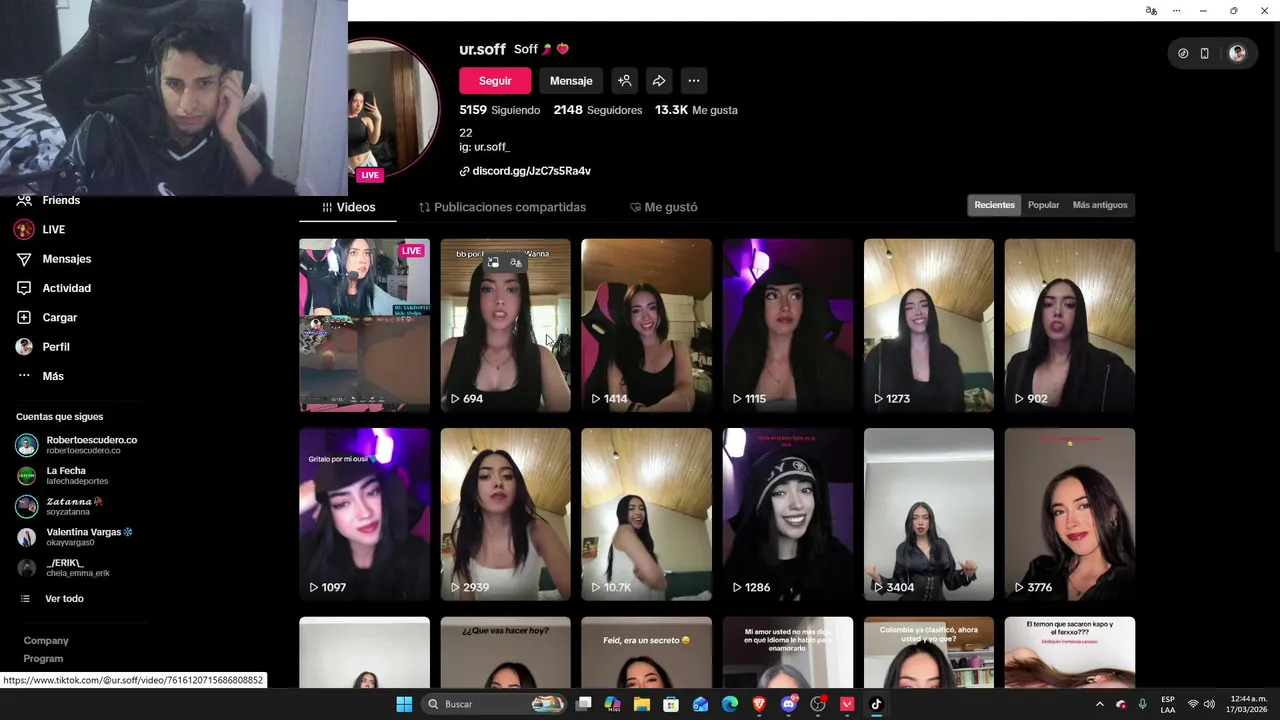Switch to Publicaciones compartidas tab
The image size is (1280, 720).
[502, 207]
